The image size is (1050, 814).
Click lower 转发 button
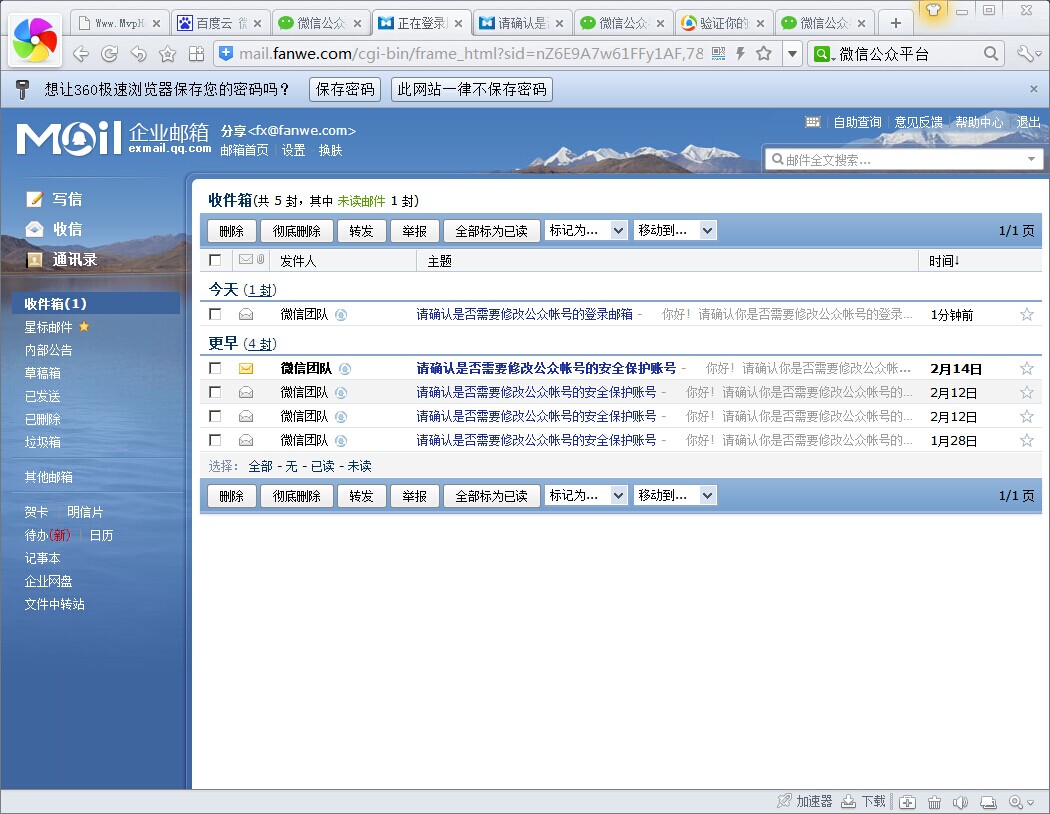coord(362,496)
